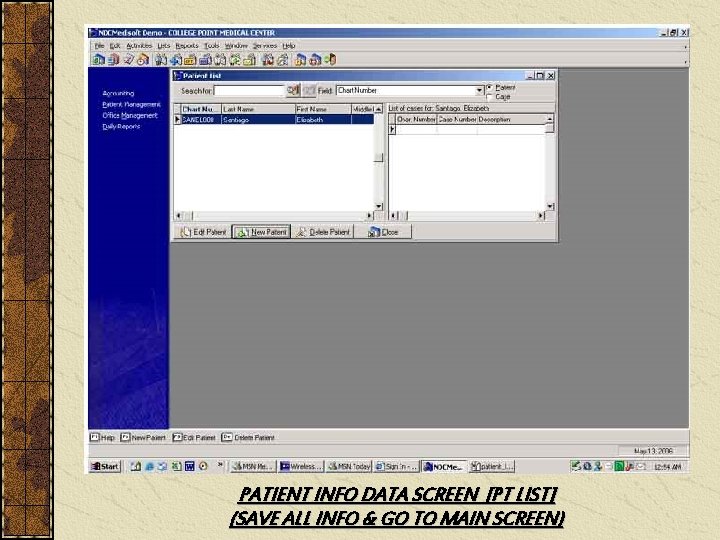This screenshot has width=720, height=540.
Task: Click the F1 Help shortcut in bottom bar
Action: [x=102, y=438]
